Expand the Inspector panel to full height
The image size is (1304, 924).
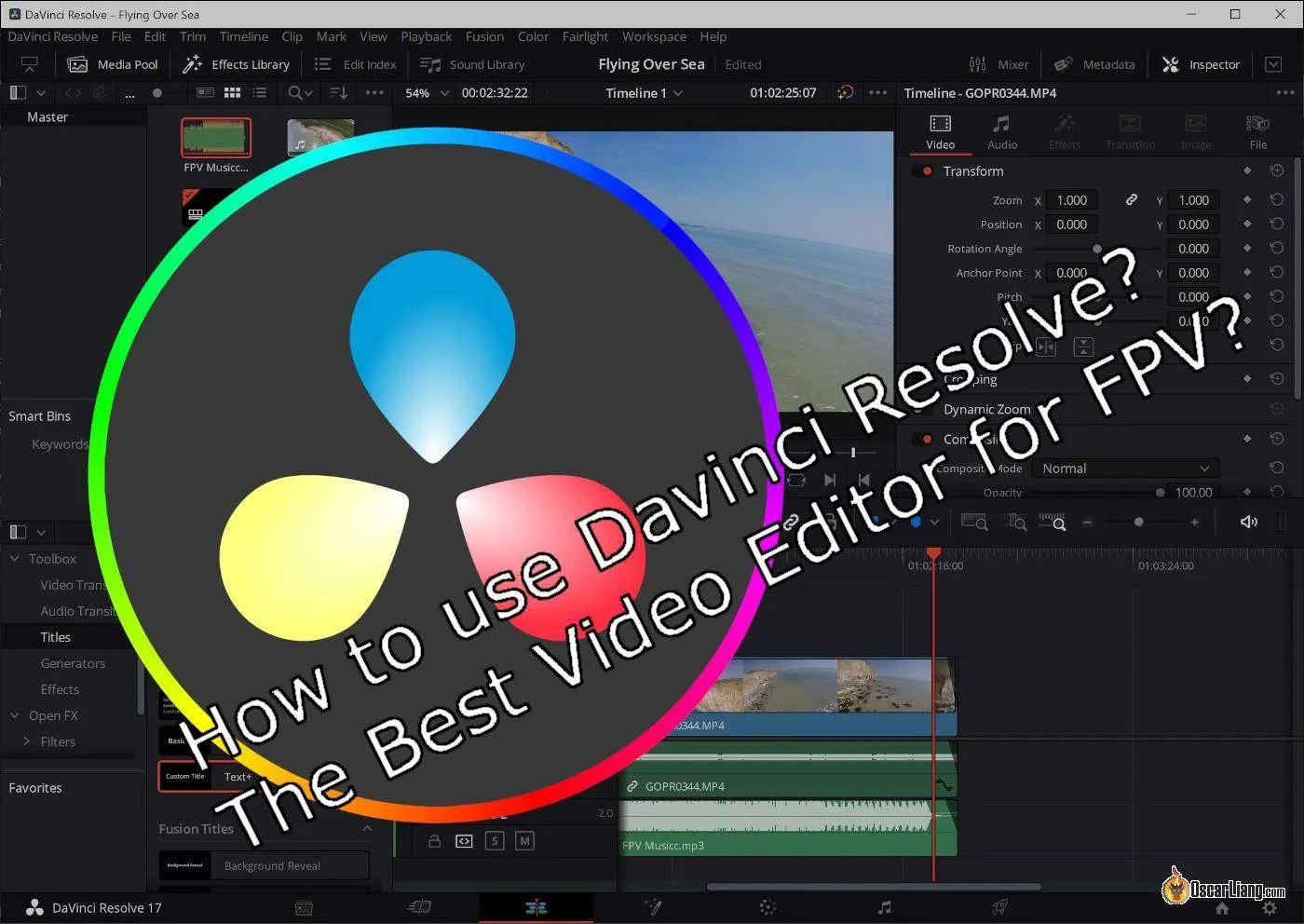(x=1273, y=64)
